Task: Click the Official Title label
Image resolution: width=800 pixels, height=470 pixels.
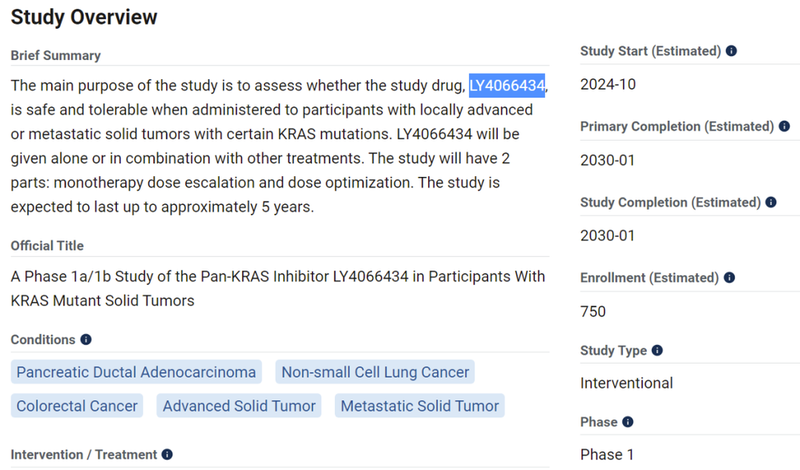Action: pos(47,246)
